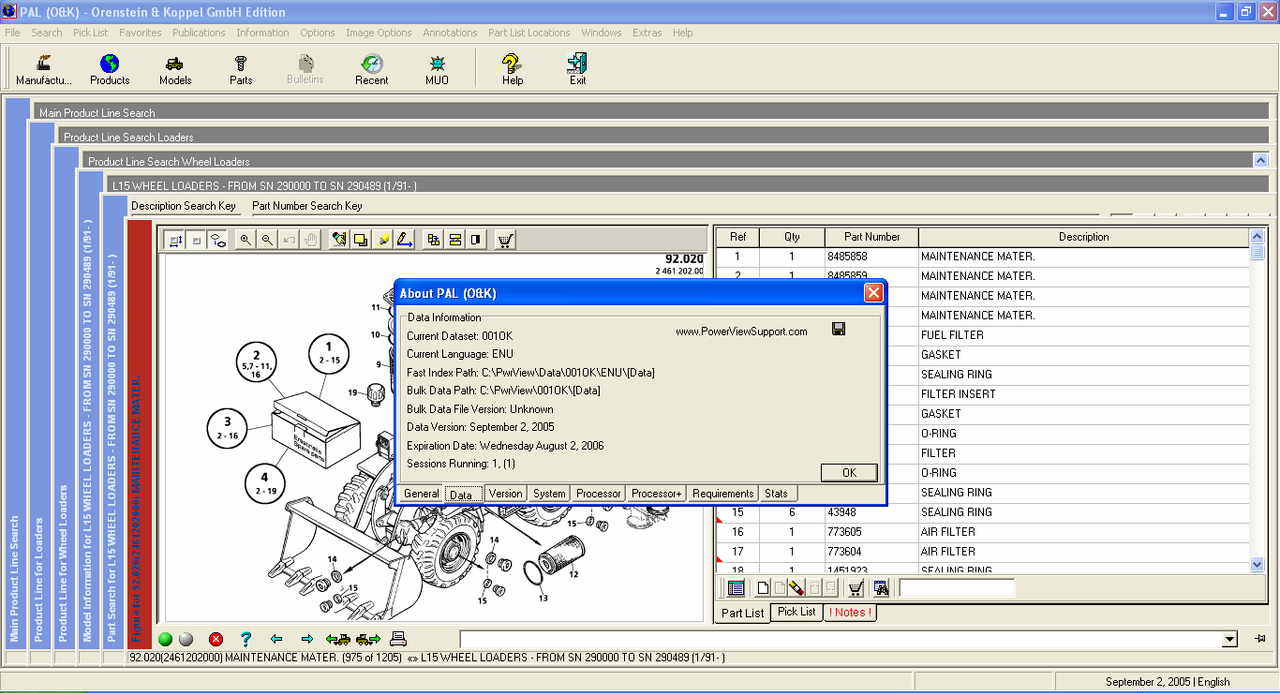Screen dimensions: 1280x693
Task: Click the floppy disk save icon in About dialog
Action: (838, 329)
